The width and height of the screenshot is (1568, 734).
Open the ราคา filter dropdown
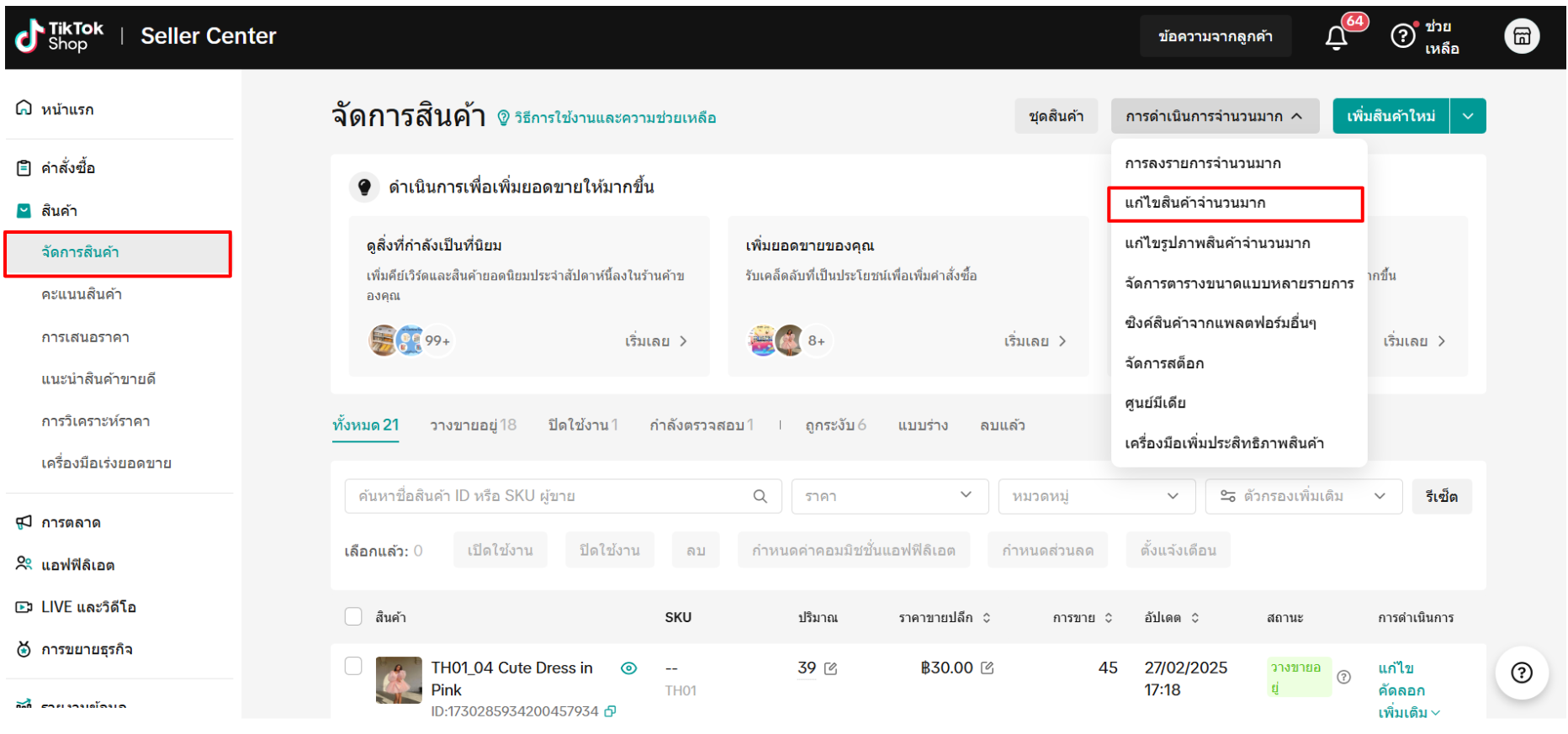coord(889,496)
